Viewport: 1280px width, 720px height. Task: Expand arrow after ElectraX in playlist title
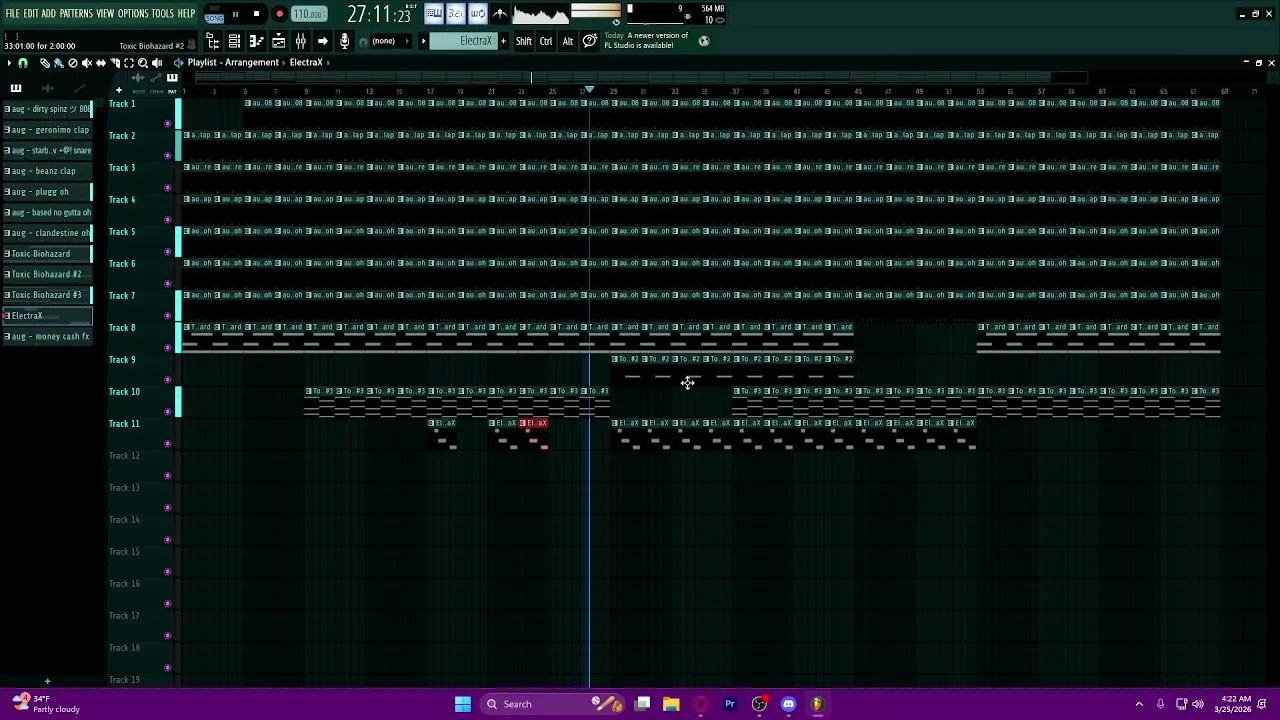coord(327,63)
